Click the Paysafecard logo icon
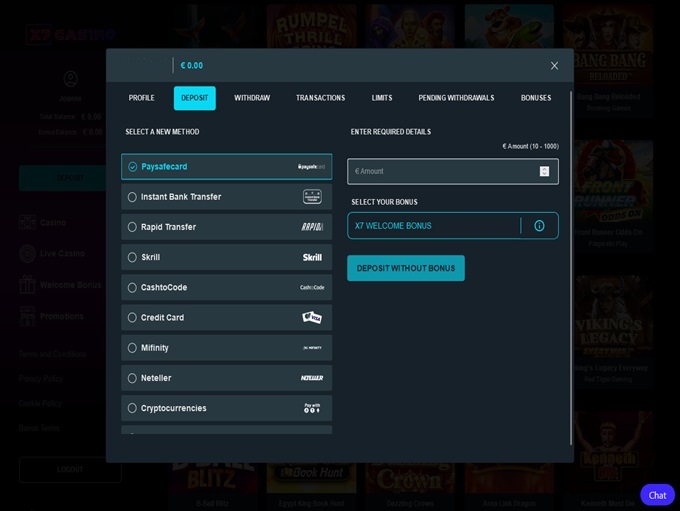Screen dimensions: 680x511 312,167
